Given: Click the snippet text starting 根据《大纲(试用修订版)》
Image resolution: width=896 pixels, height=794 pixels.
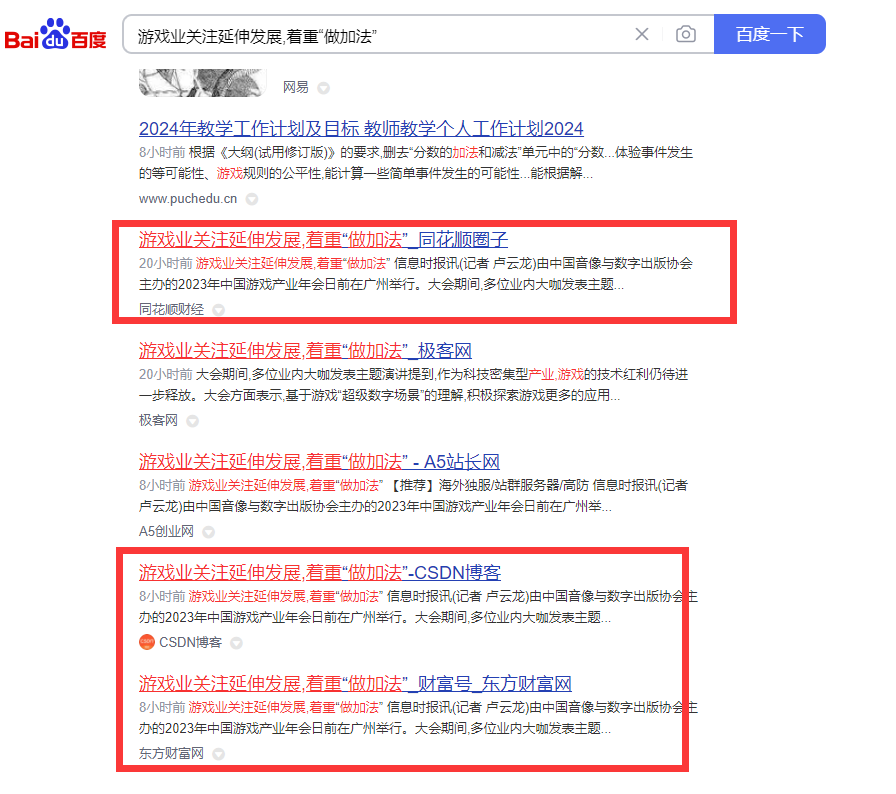Looking at the screenshot, I should [x=416, y=163].
